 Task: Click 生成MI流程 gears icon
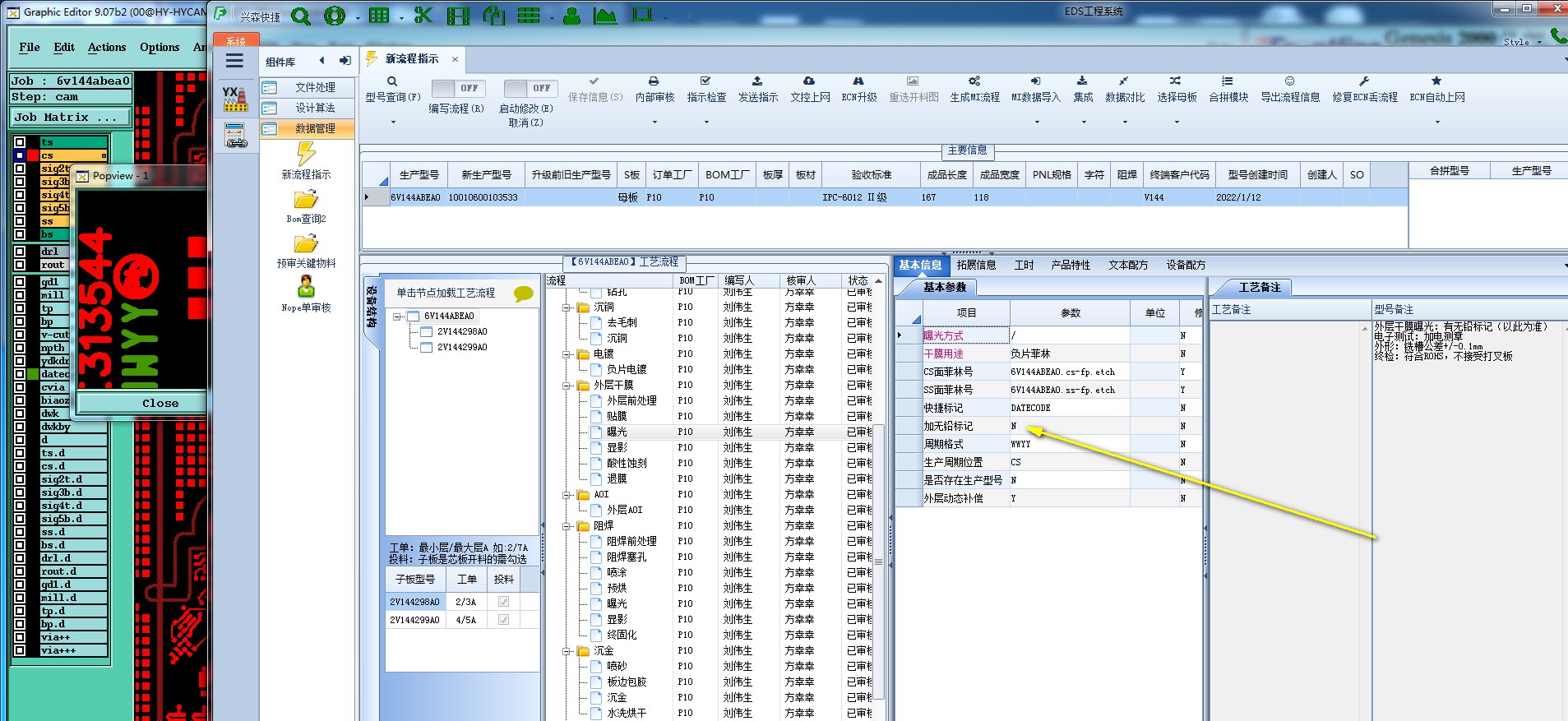point(974,81)
